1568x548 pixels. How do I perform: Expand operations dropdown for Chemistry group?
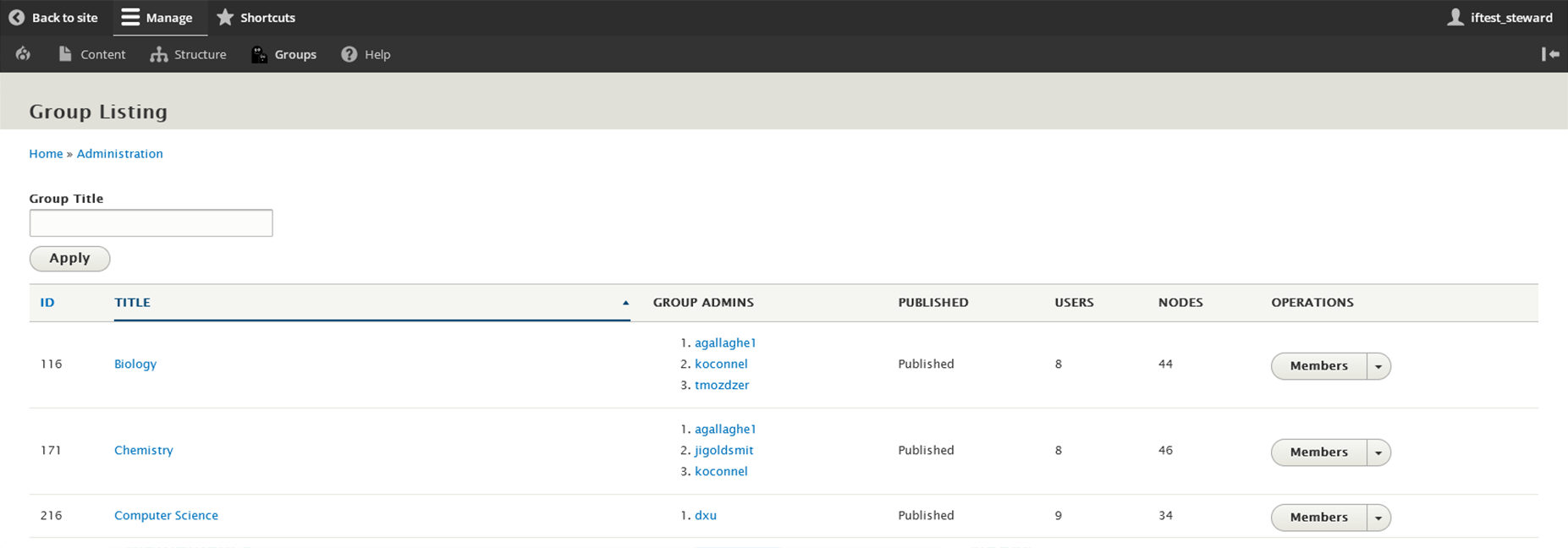[1378, 452]
